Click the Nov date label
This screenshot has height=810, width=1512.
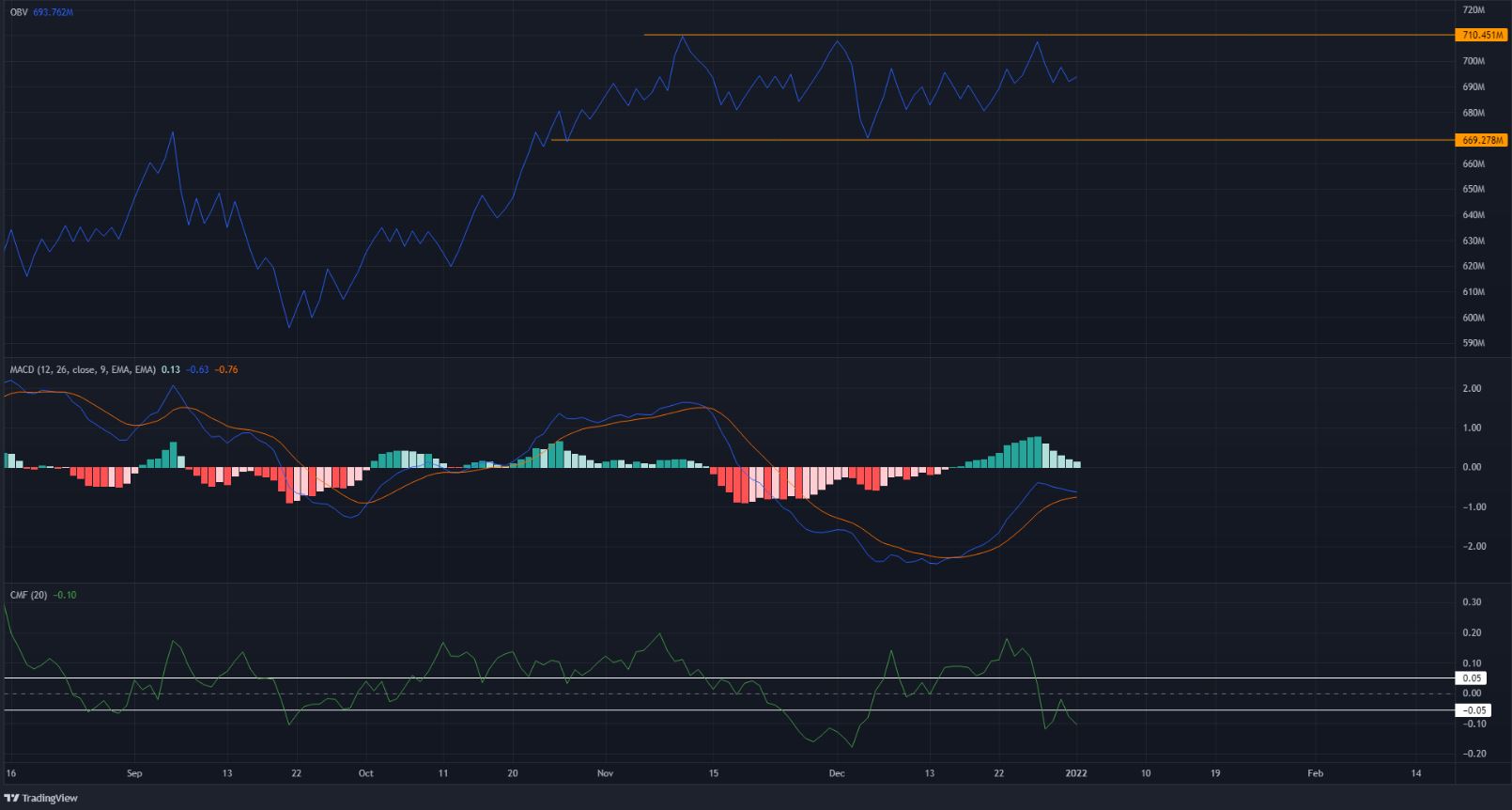coord(605,774)
